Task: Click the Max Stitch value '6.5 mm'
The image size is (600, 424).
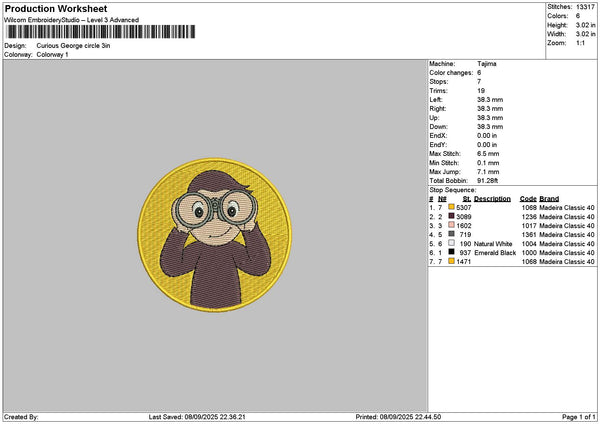Action: pyautogui.click(x=488, y=154)
